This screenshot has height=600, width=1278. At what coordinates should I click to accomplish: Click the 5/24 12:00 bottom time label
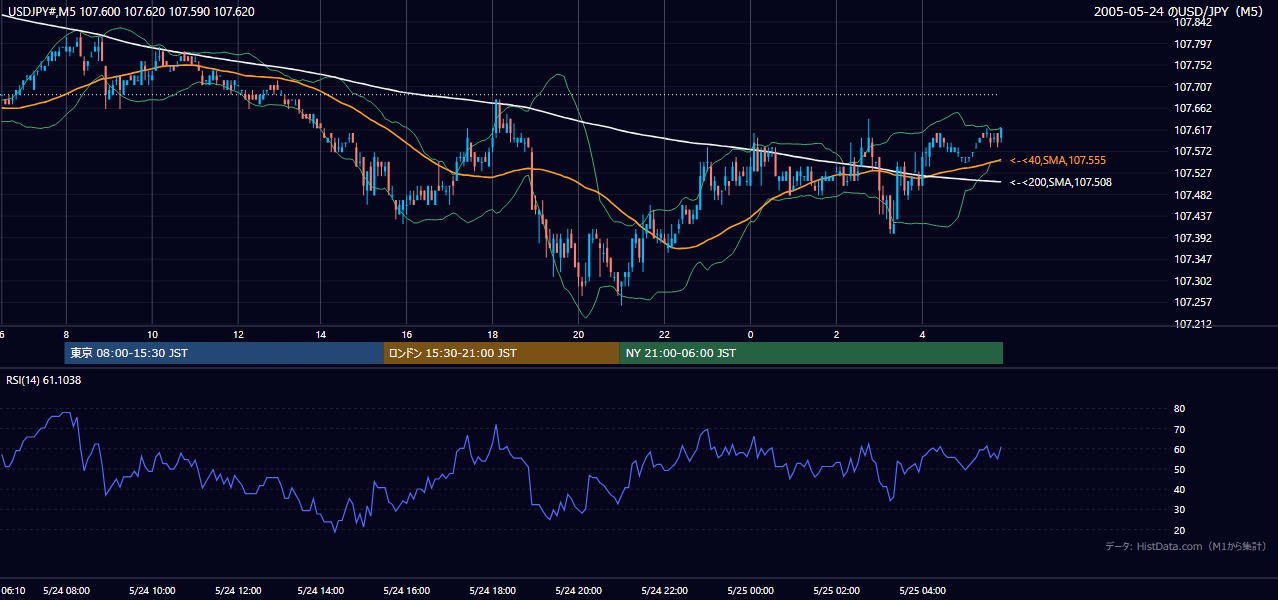tap(238, 590)
